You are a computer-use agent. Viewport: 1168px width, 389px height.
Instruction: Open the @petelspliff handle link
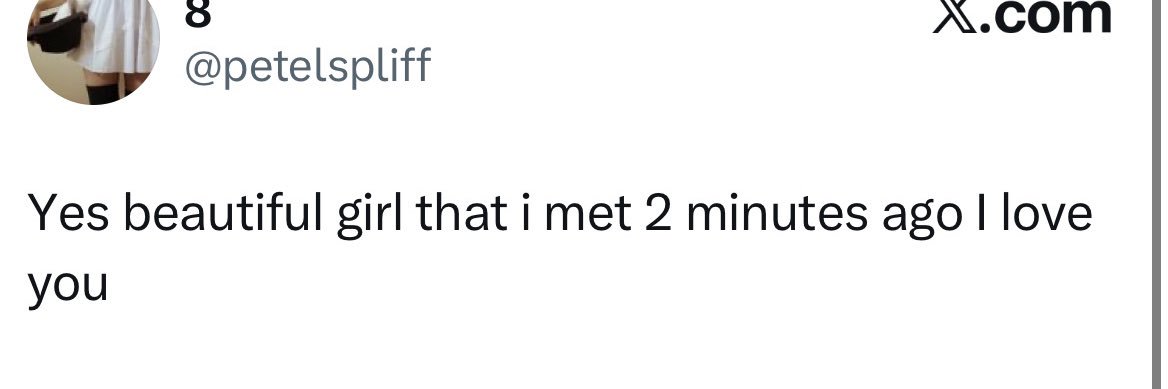pyautogui.click(x=308, y=66)
